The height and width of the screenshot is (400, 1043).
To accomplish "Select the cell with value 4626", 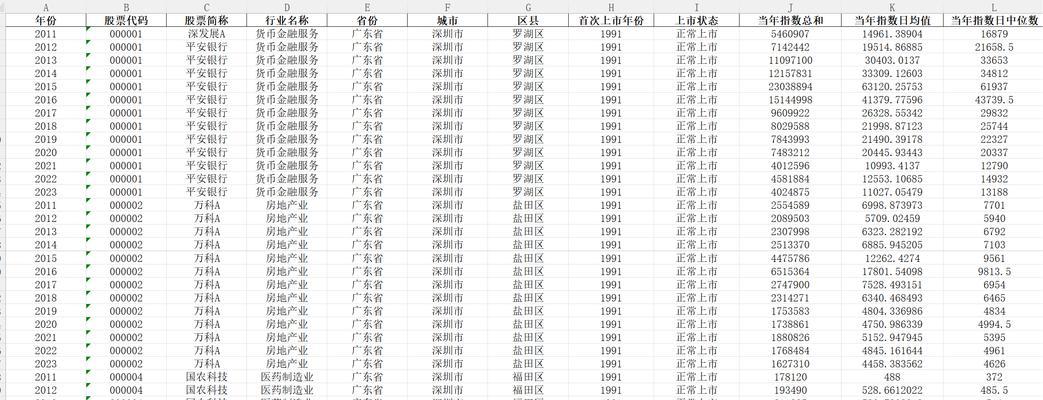I will click(x=993, y=364).
